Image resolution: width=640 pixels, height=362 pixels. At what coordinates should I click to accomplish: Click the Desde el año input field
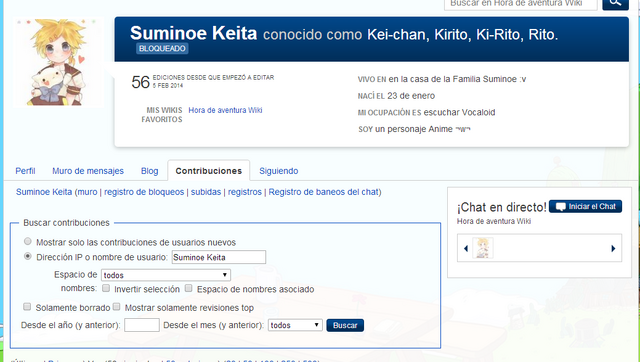point(142,325)
